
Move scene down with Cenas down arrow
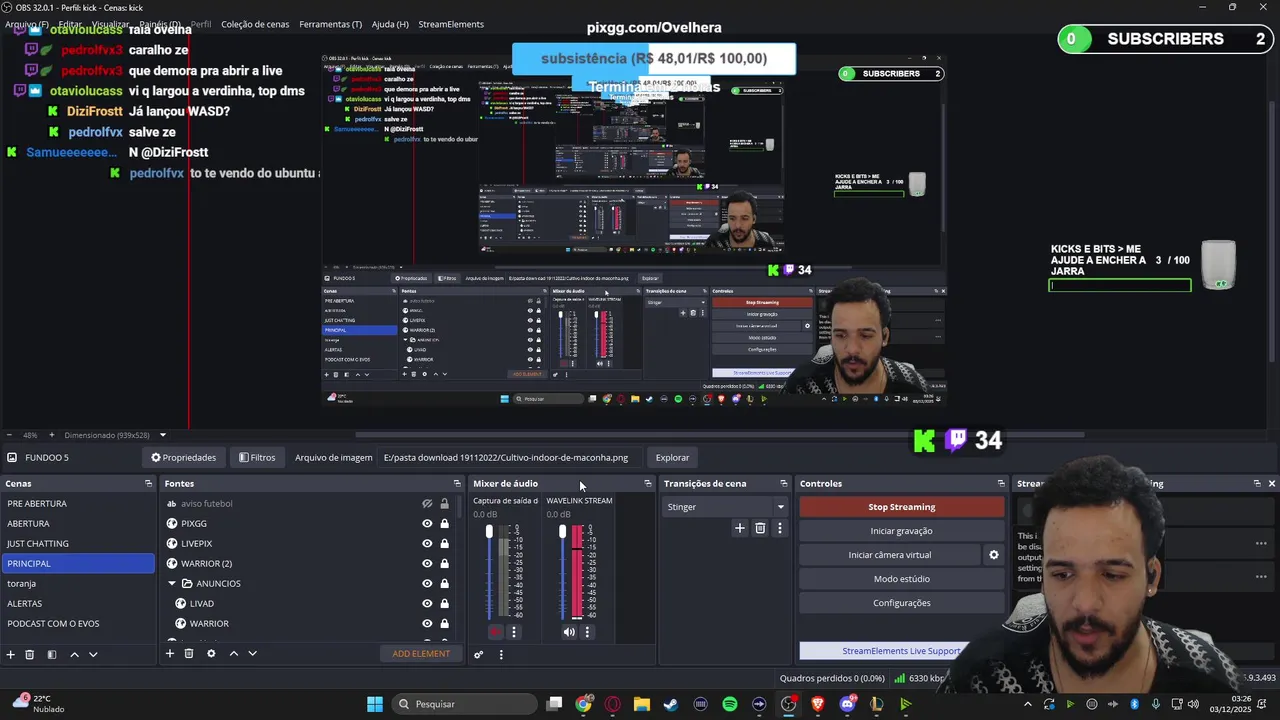pyautogui.click(x=93, y=654)
